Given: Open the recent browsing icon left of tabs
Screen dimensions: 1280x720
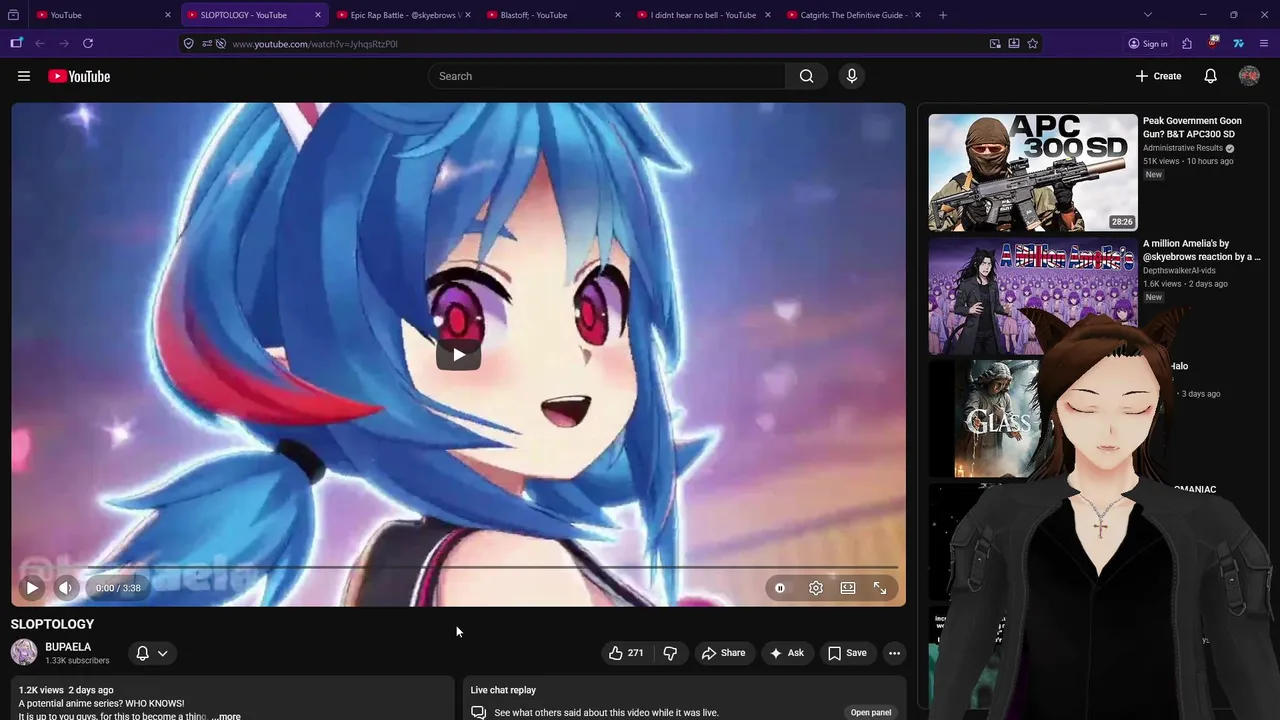Looking at the screenshot, I should (x=14, y=15).
